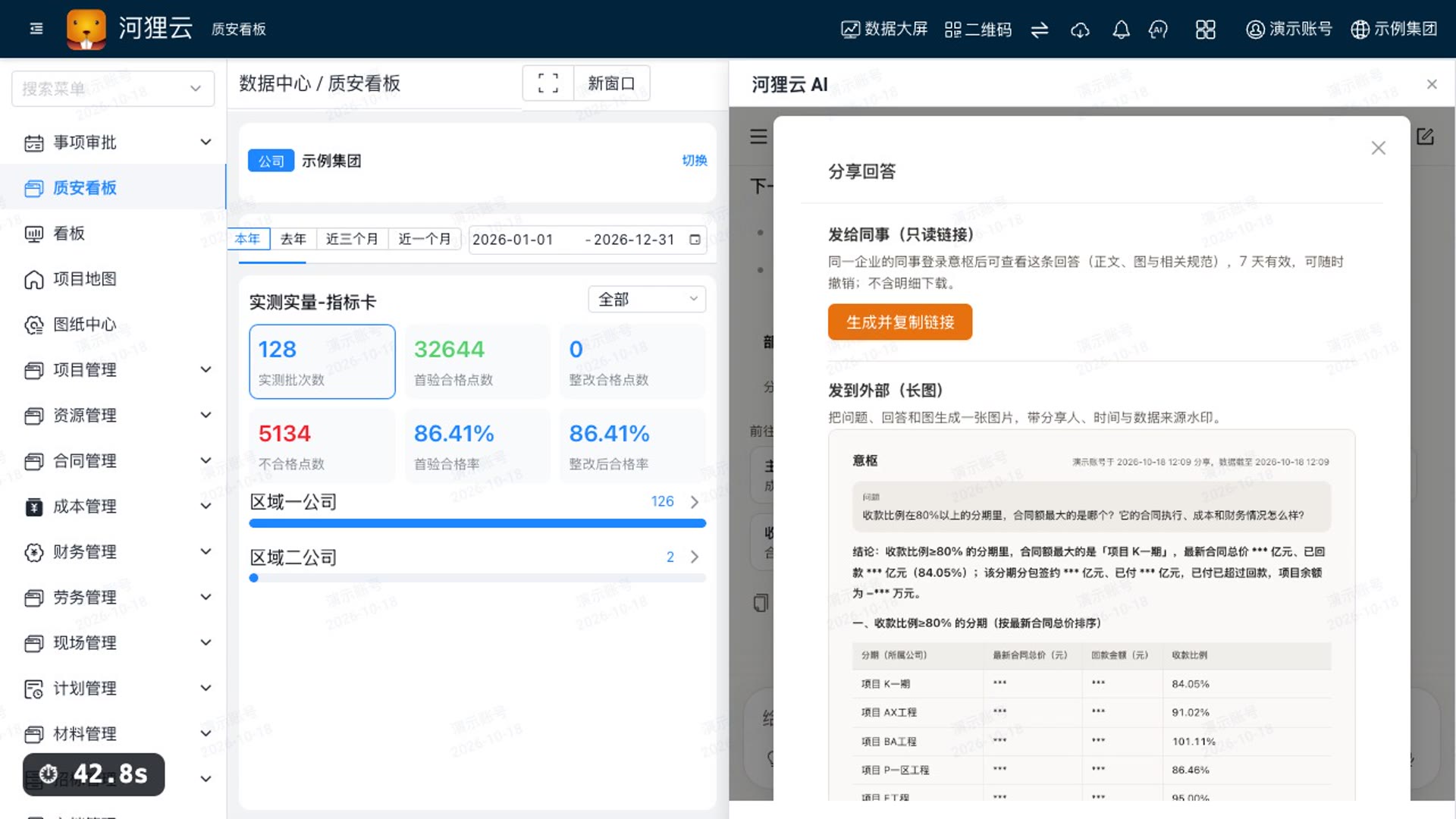Click the swap arrows icon in header
1456x819 pixels.
pyautogui.click(x=1040, y=30)
